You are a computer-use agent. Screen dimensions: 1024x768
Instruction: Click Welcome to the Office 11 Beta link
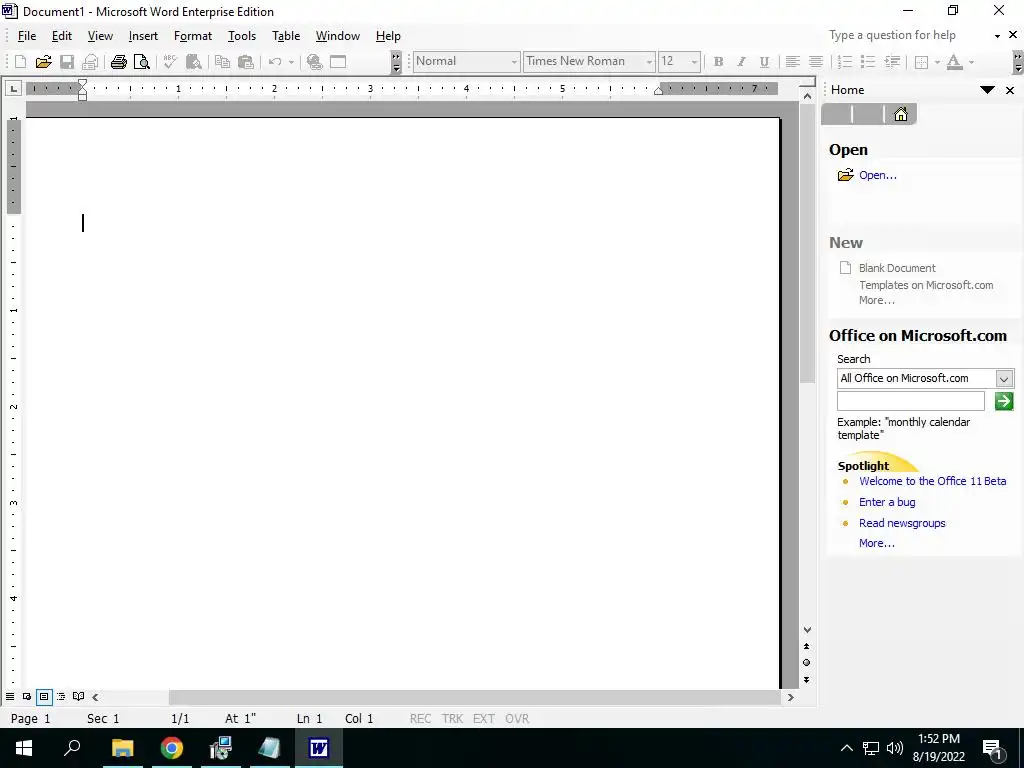click(x=933, y=481)
